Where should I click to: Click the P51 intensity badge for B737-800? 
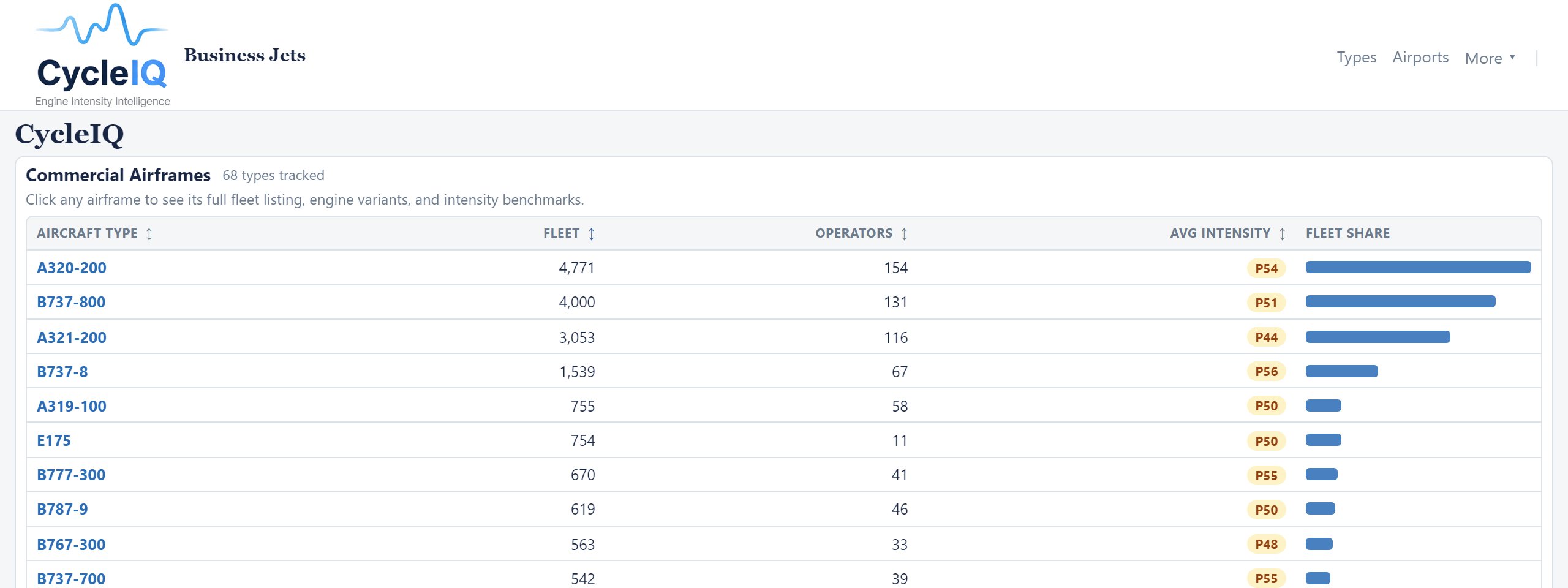pyautogui.click(x=1266, y=303)
